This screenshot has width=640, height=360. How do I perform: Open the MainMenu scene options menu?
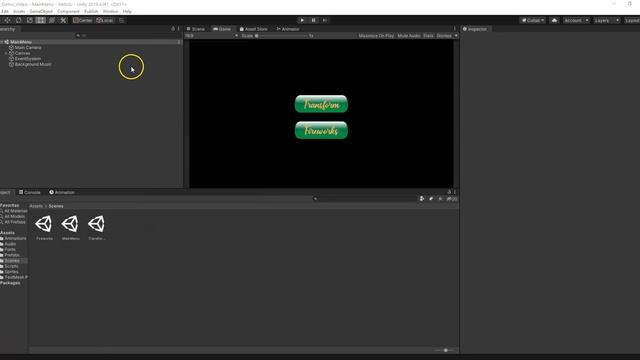coord(179,42)
